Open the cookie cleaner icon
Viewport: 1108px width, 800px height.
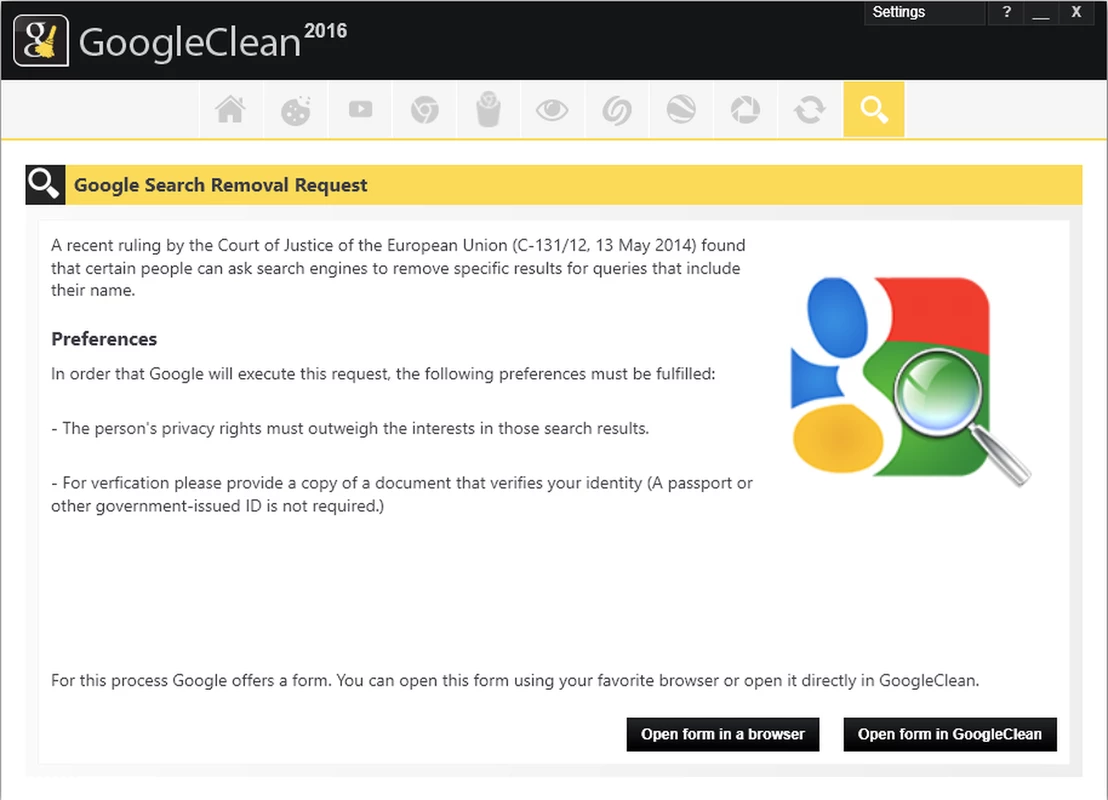coord(295,110)
